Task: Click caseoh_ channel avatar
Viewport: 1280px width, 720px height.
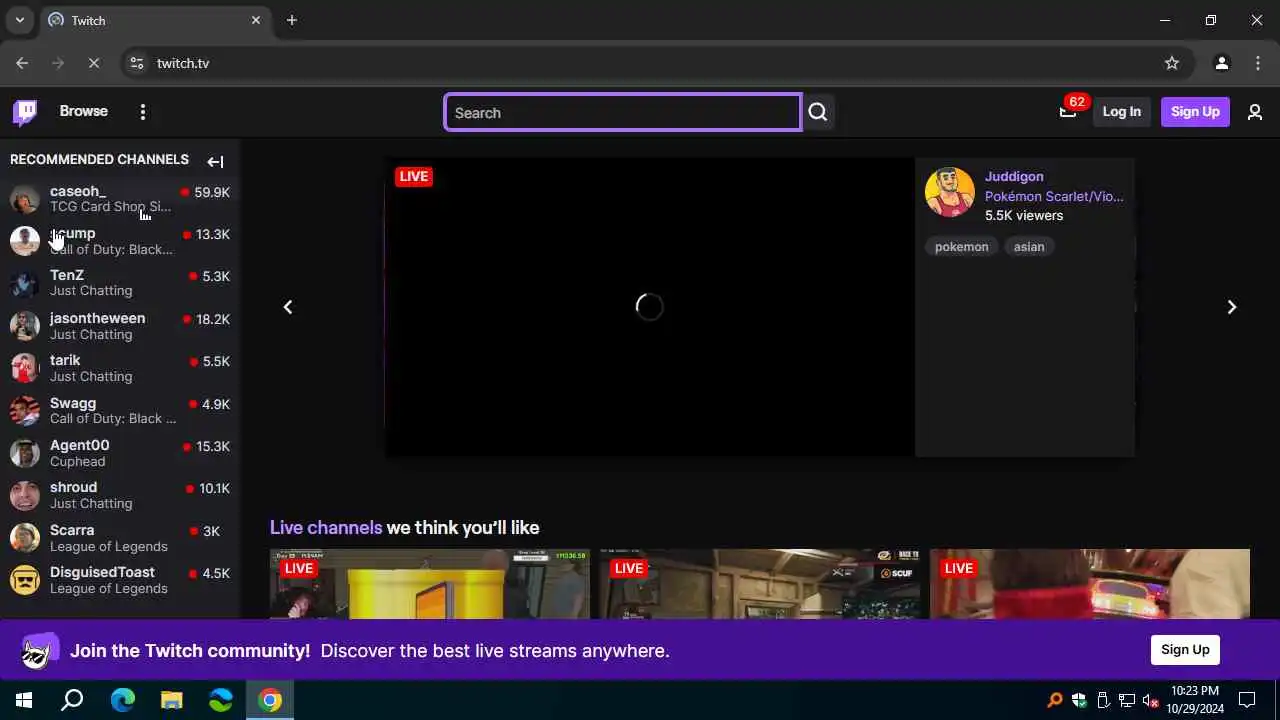Action: tap(25, 198)
